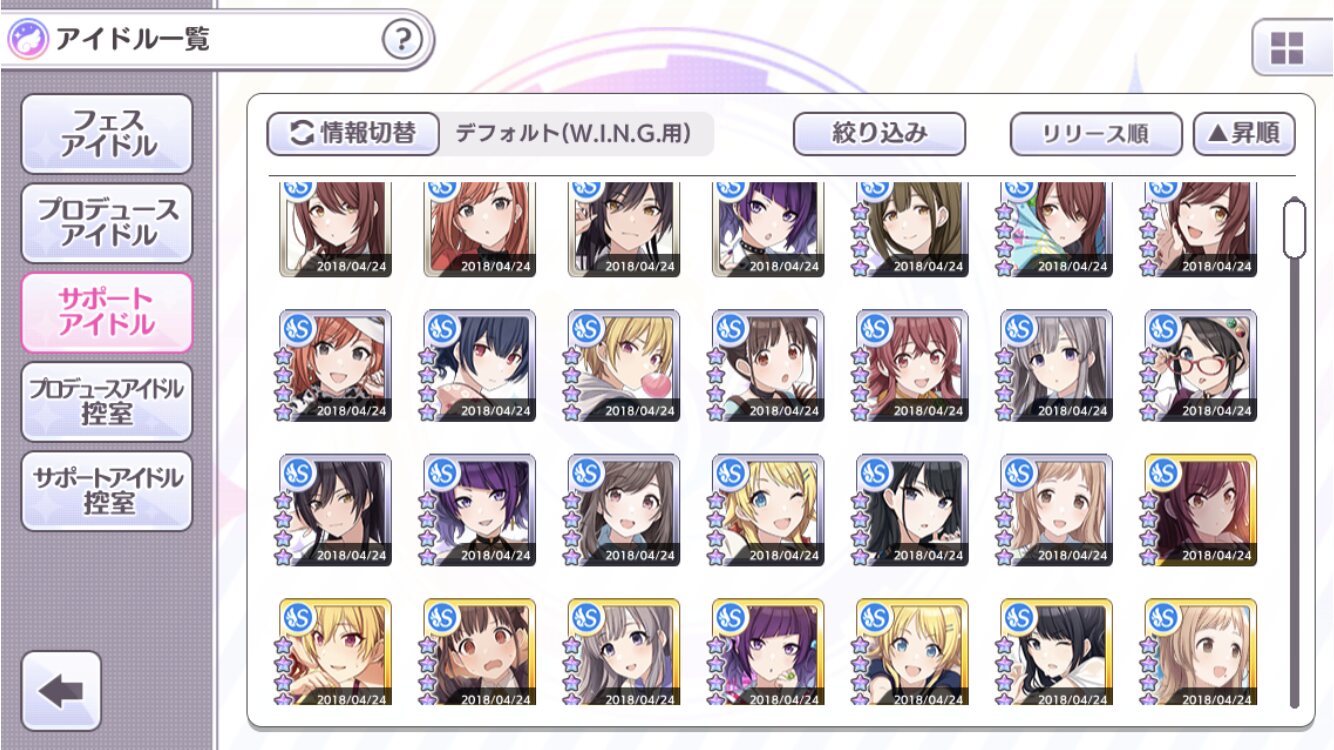Open サポートアイドル控室 waiting room
Screen dimensions: 1334x750
tap(107, 491)
